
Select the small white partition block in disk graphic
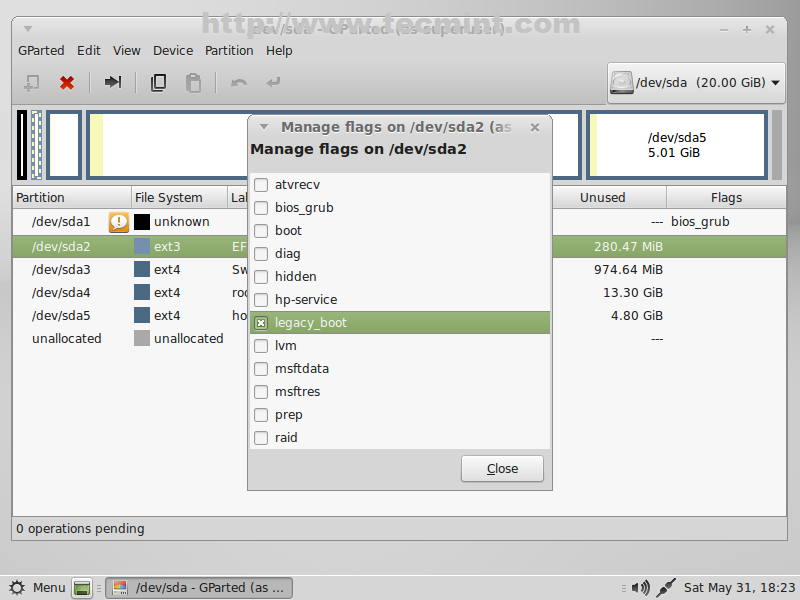click(x=64, y=145)
